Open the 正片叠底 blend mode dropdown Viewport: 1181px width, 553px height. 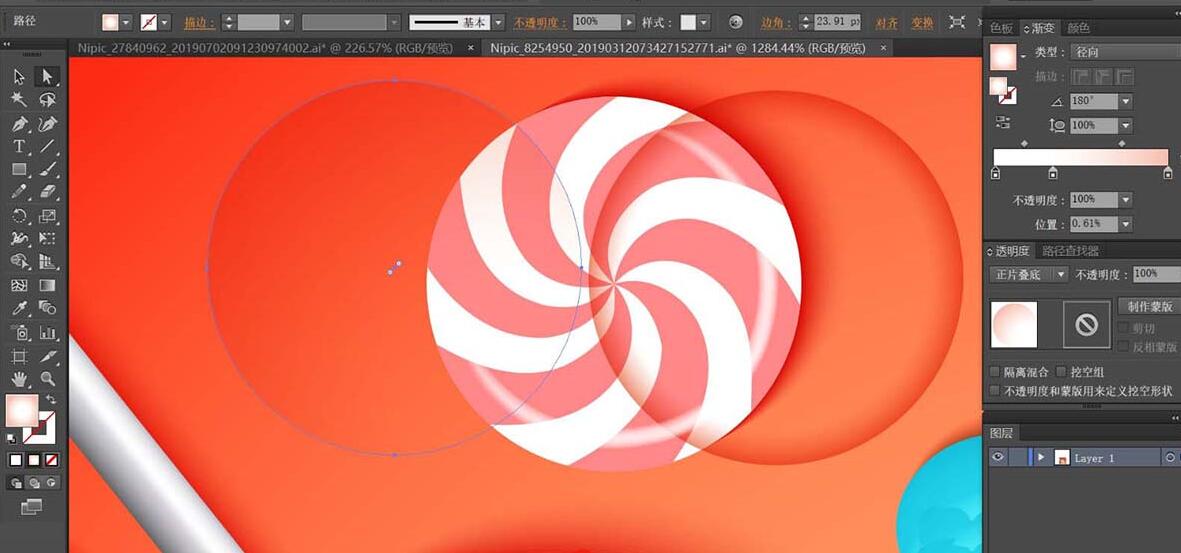(1029, 274)
